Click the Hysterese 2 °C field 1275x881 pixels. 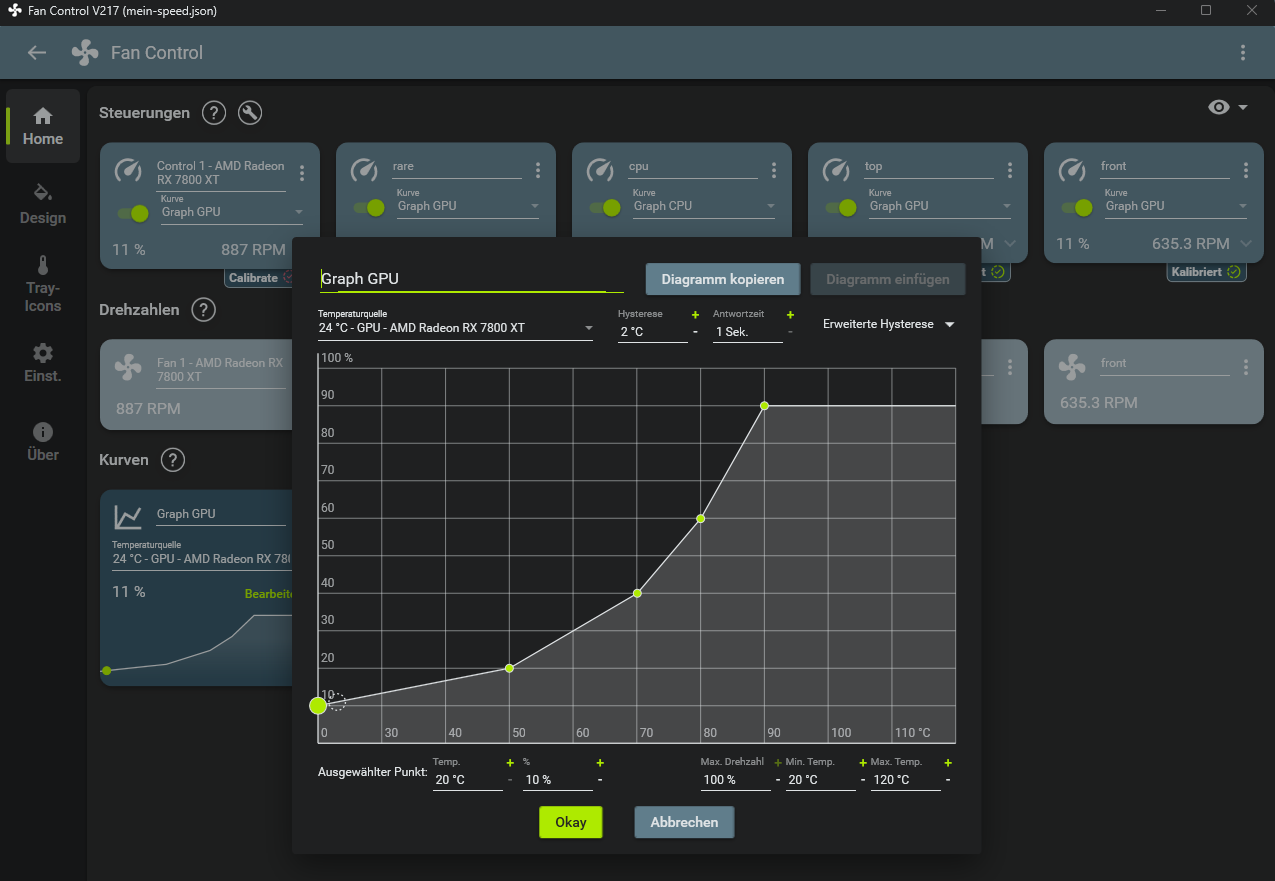653,331
